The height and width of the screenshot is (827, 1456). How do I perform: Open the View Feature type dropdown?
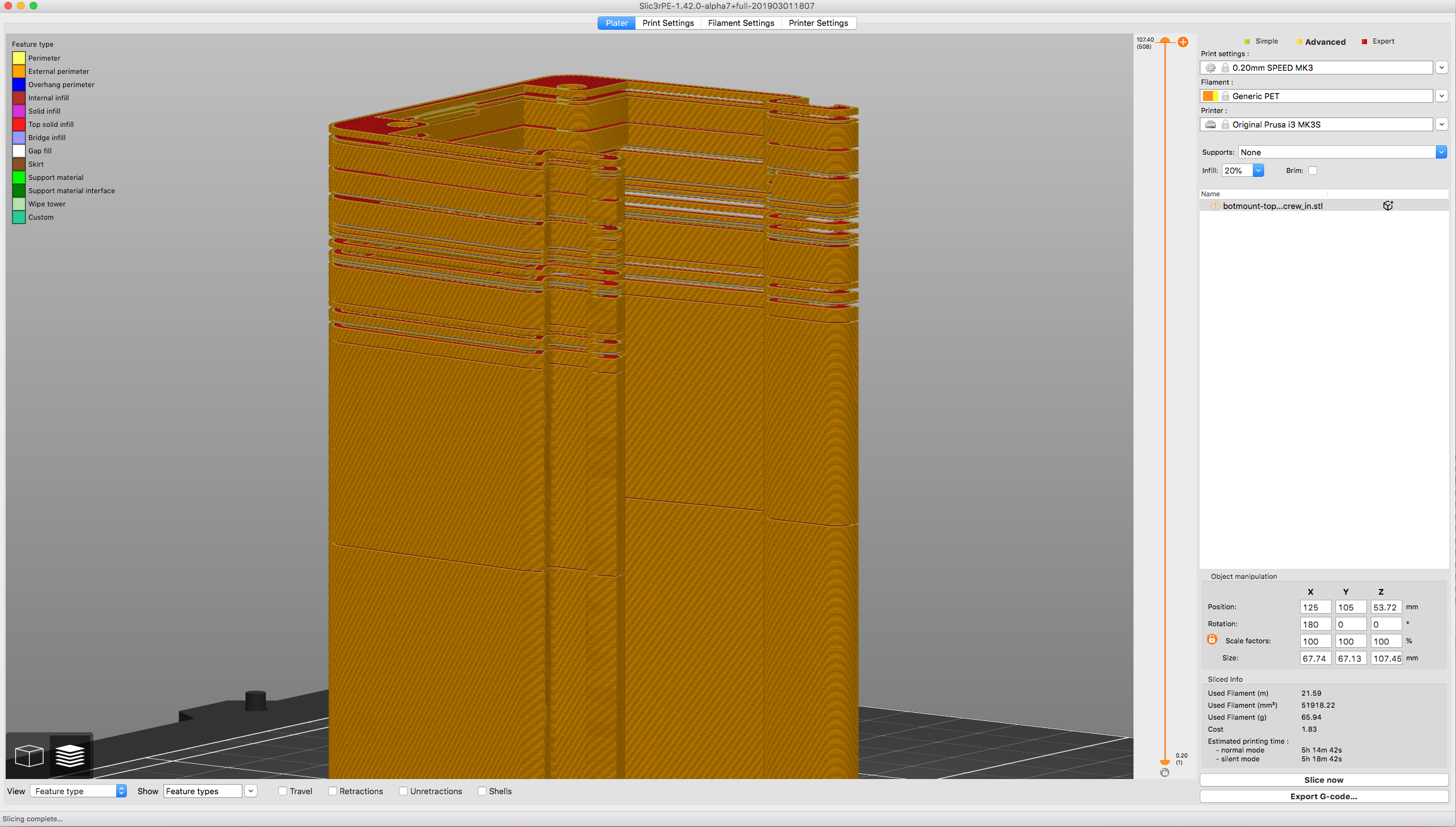[x=78, y=791]
